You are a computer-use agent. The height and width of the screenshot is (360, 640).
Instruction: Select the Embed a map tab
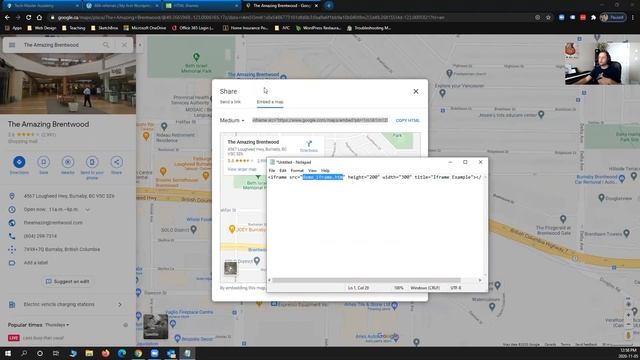click(x=270, y=102)
